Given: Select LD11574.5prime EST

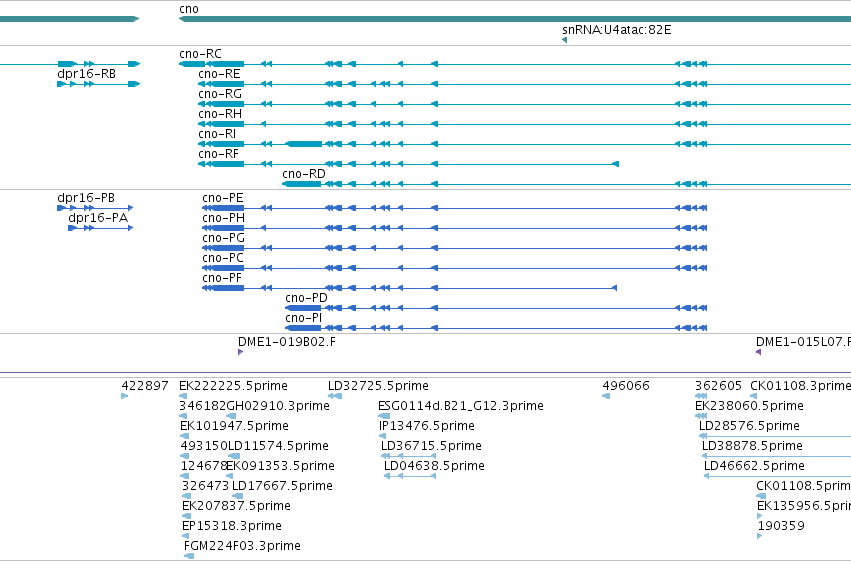Looking at the screenshot, I should (x=278, y=447).
